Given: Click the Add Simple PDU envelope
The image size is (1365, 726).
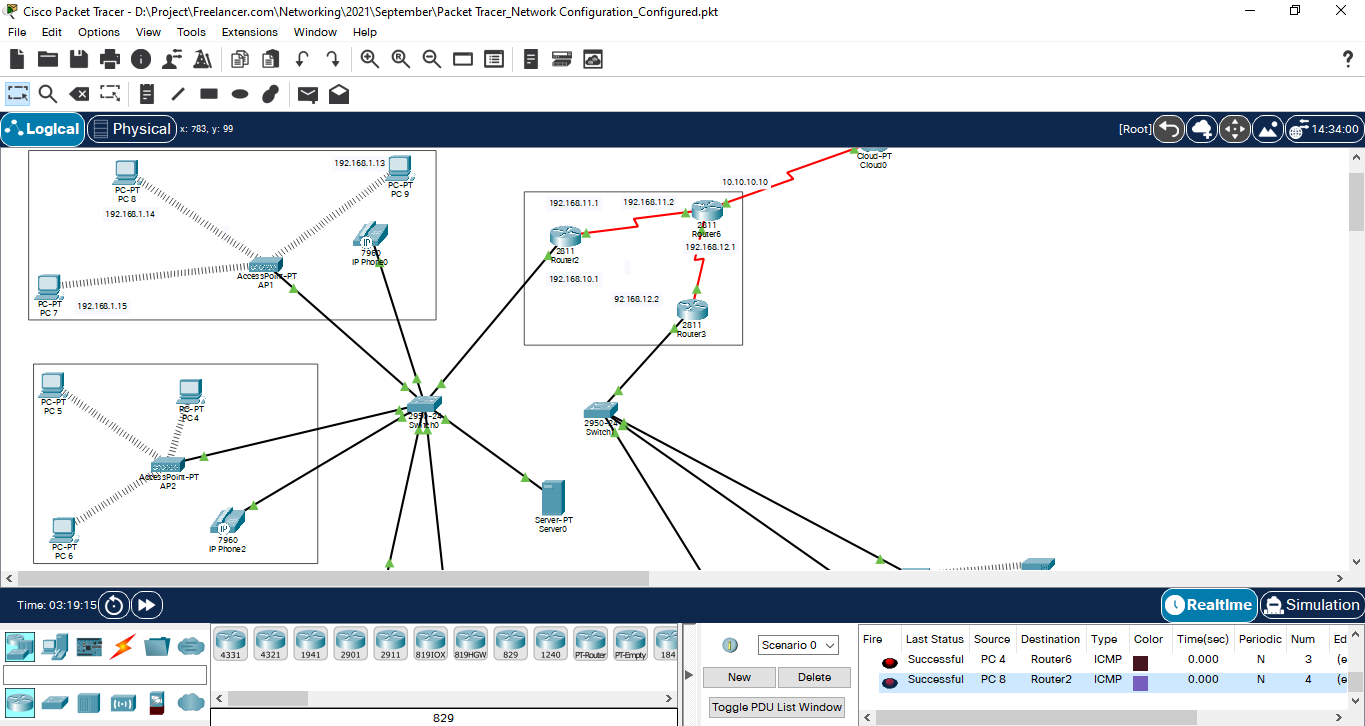Looking at the screenshot, I should point(308,94).
